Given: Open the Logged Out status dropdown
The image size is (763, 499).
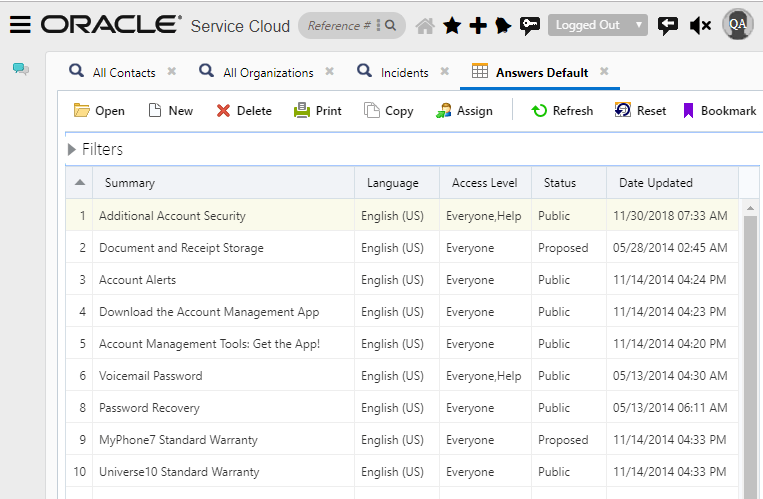Looking at the screenshot, I should pos(598,25).
